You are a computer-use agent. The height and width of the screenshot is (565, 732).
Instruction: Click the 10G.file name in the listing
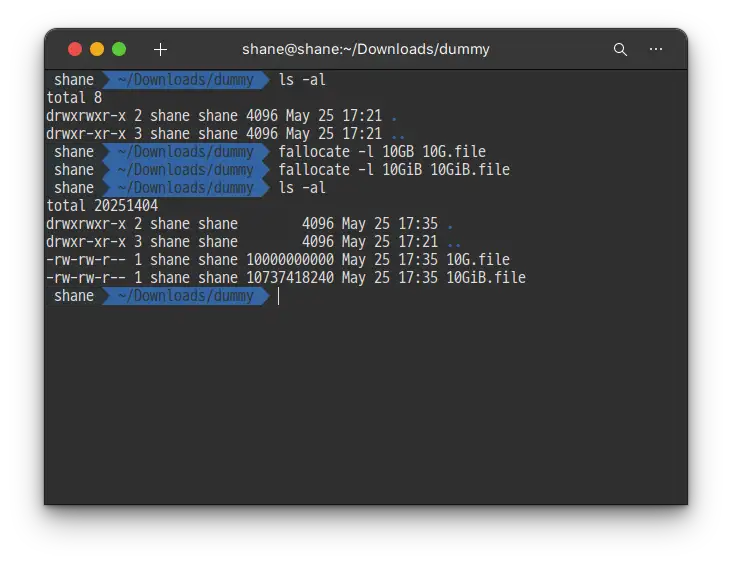coord(478,260)
